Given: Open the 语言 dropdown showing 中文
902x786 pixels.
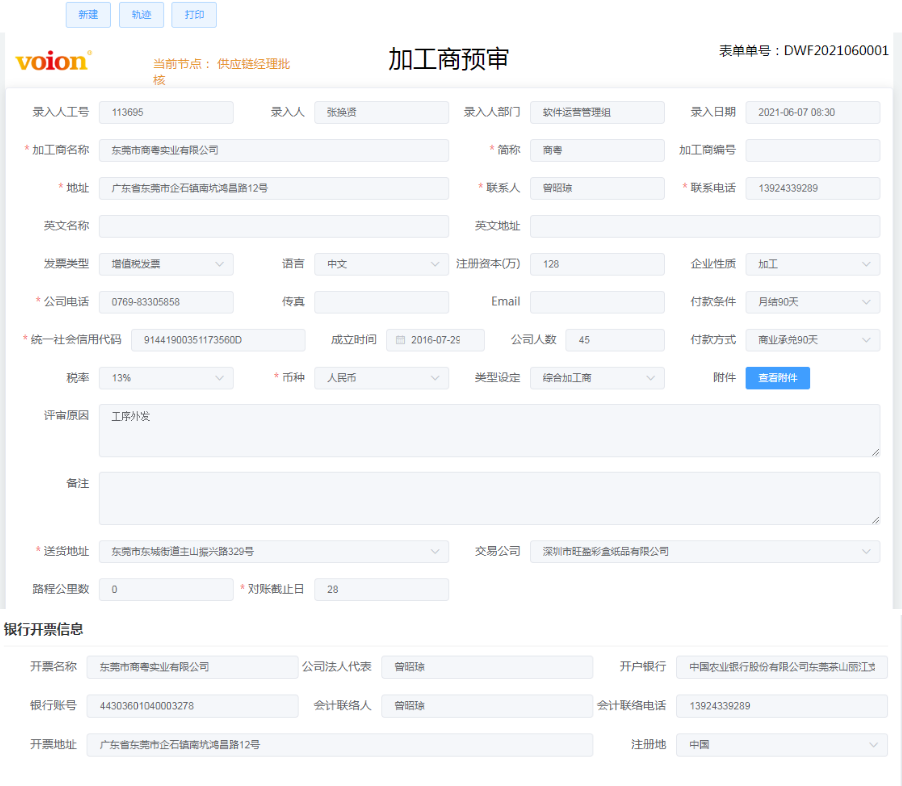Looking at the screenshot, I should 381,264.
